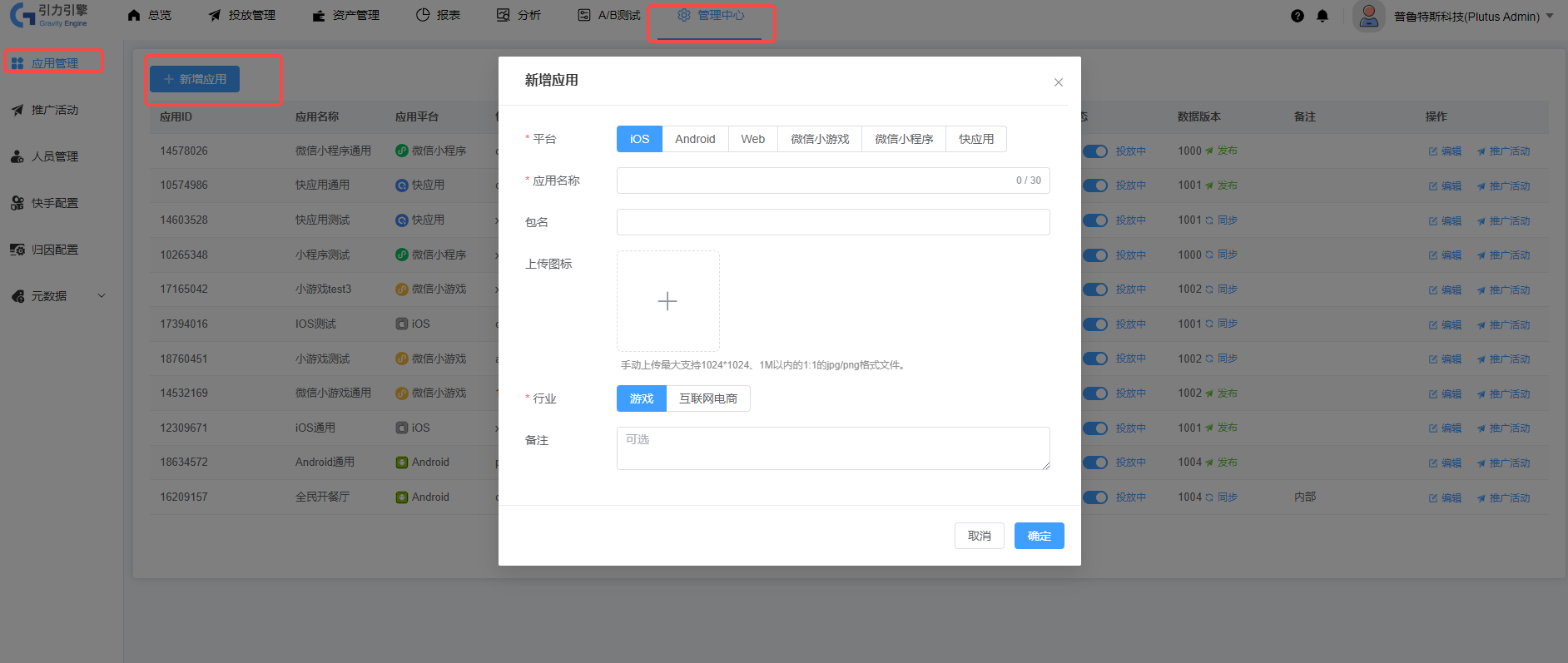Toggle status switch for app 14578026
1568x663 pixels.
click(1095, 151)
